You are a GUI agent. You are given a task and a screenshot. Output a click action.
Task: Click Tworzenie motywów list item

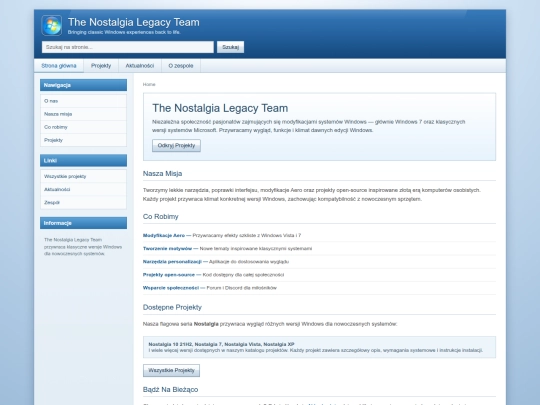(319, 249)
